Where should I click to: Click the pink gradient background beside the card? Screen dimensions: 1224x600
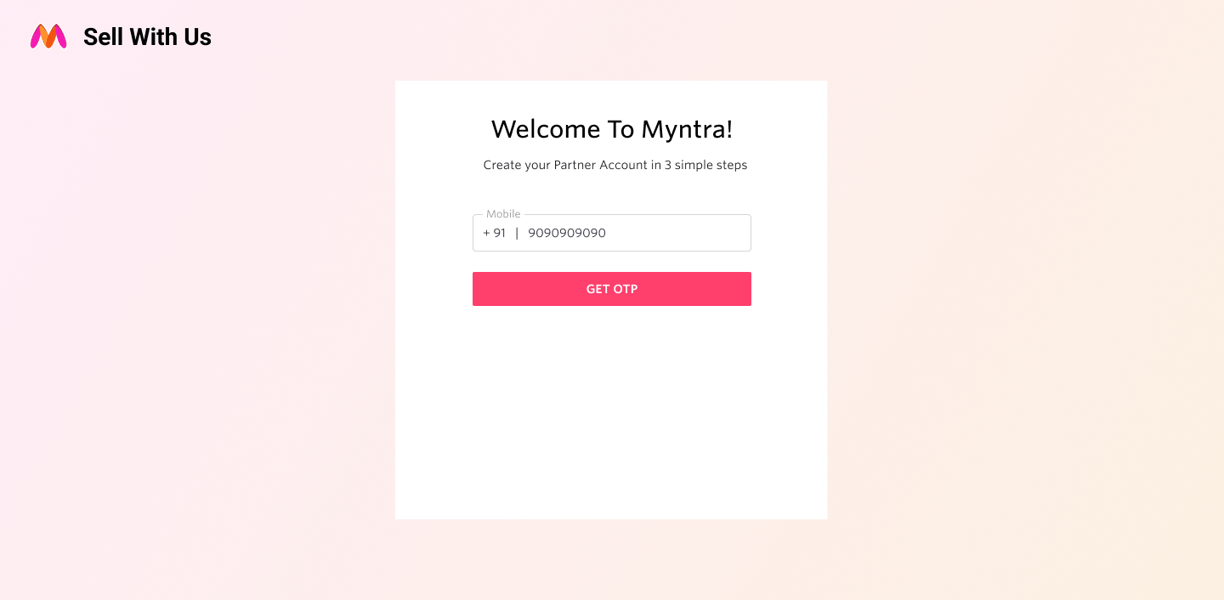point(1020,300)
